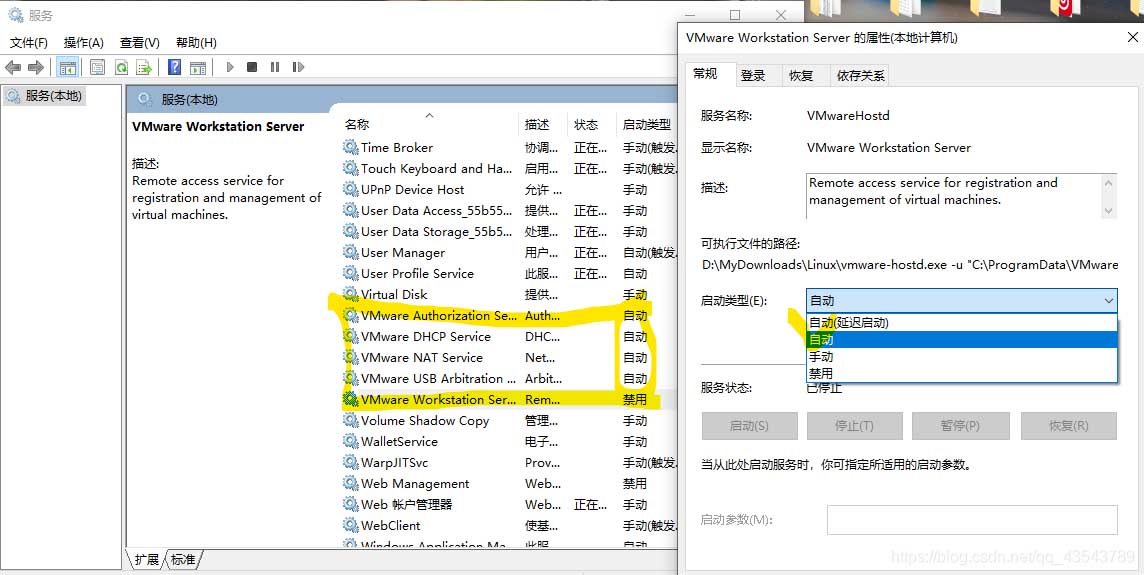This screenshot has height=575, width=1144.
Task: Switch to the 登录 tab
Action: point(753,75)
